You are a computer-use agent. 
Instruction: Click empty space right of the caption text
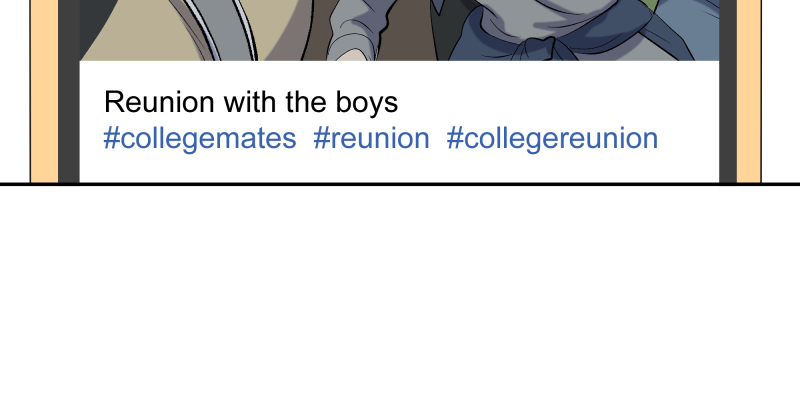pos(560,102)
